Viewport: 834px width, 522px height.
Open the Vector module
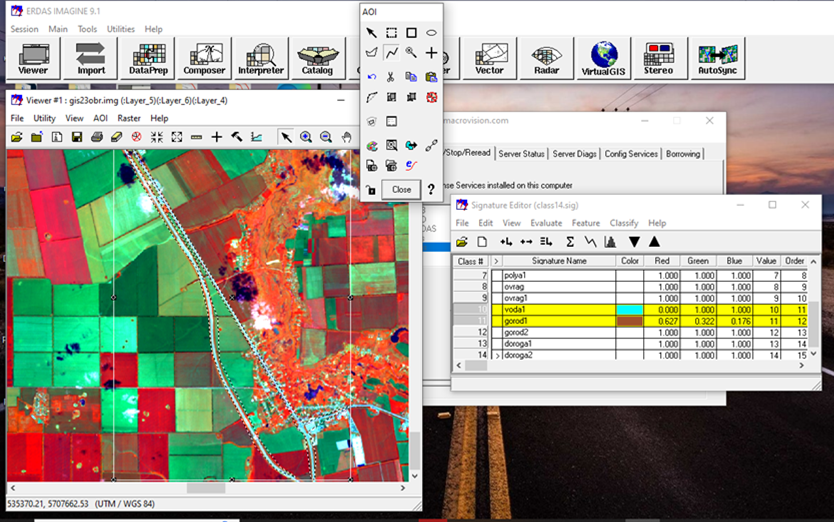point(489,59)
